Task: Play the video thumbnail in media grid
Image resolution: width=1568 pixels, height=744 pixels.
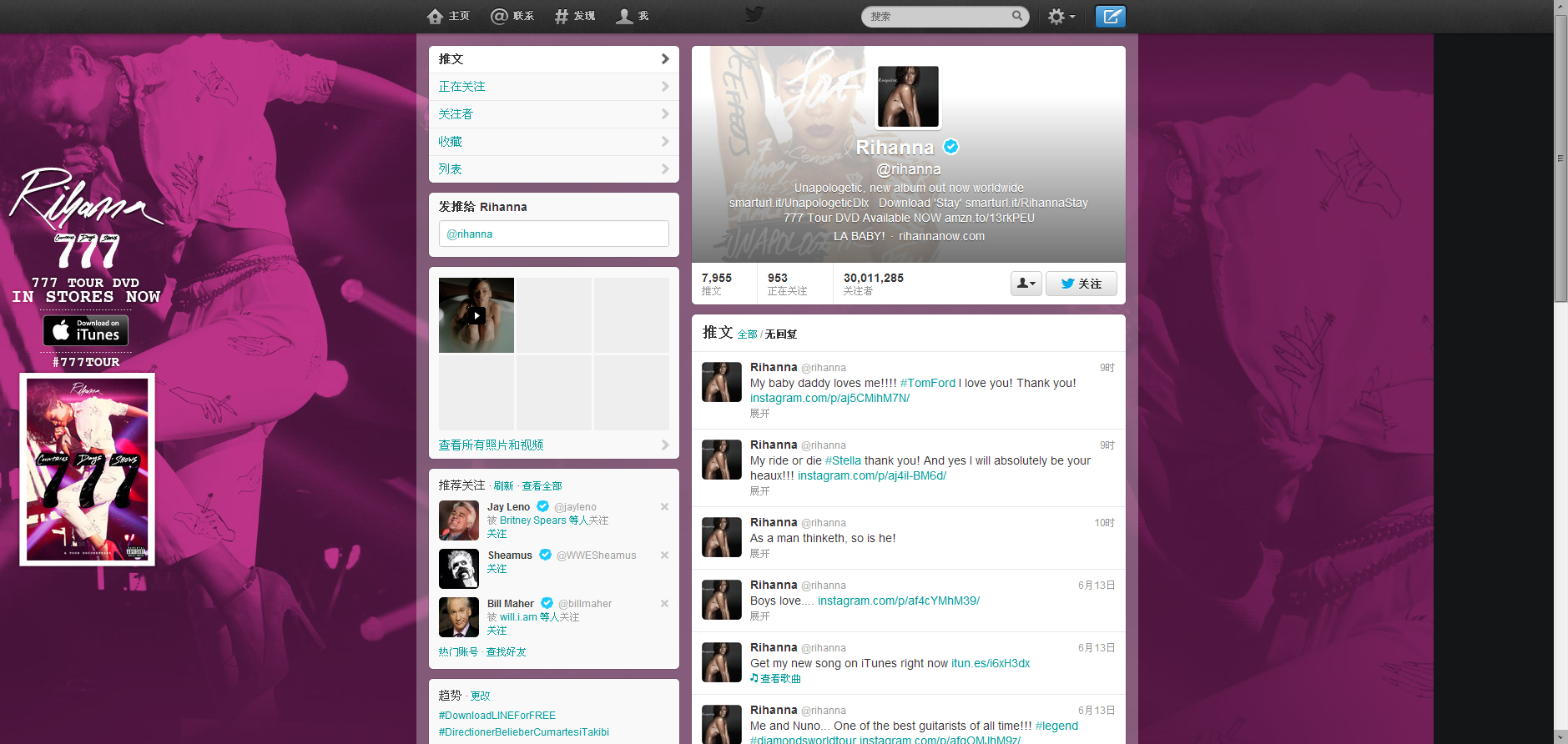Action: 476,315
